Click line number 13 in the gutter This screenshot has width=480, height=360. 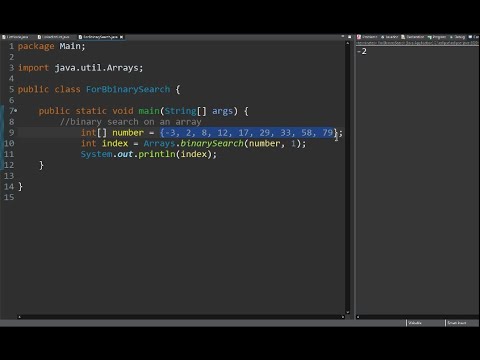click(x=9, y=176)
